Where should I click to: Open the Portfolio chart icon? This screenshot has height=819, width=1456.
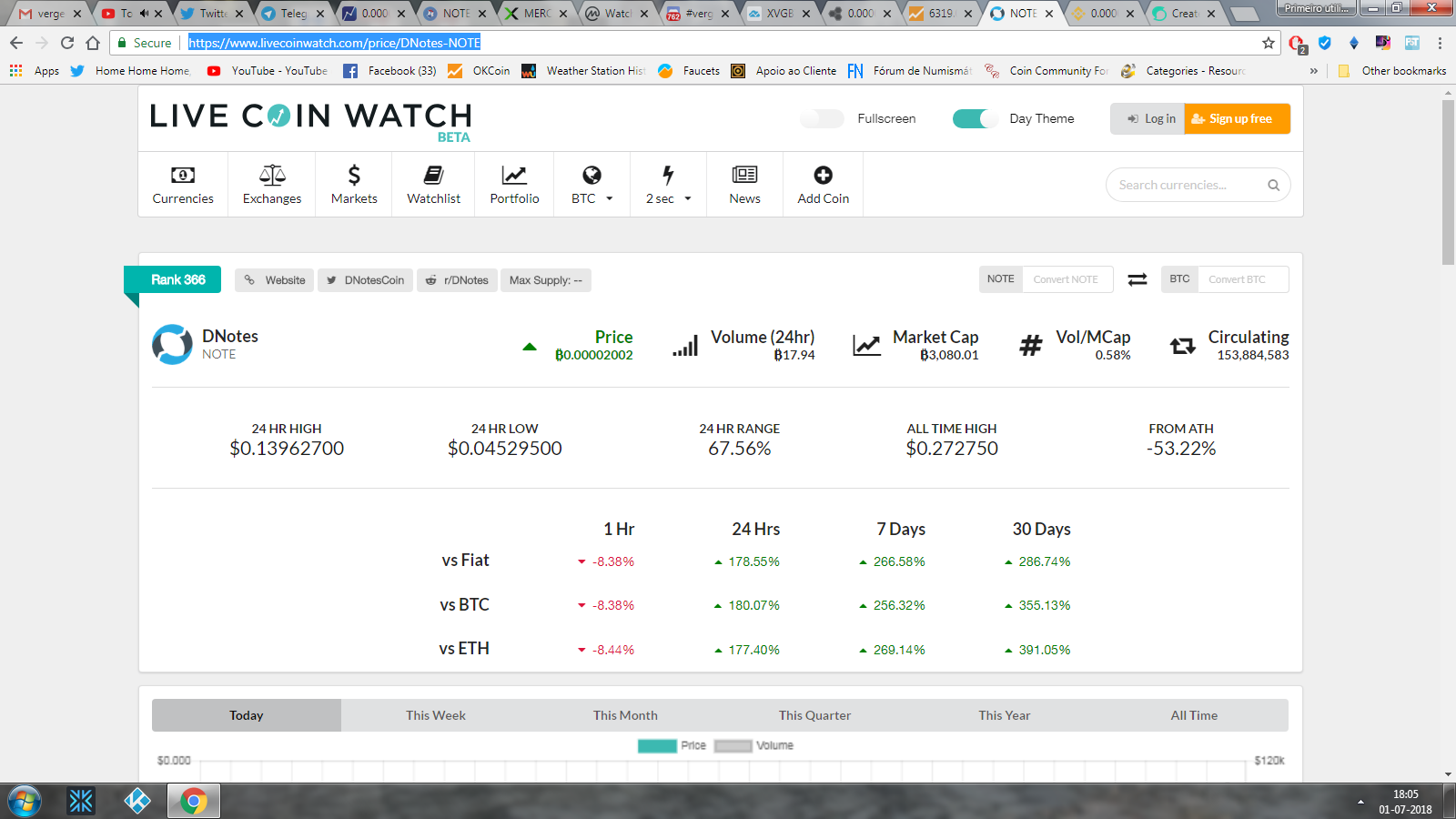point(514,175)
